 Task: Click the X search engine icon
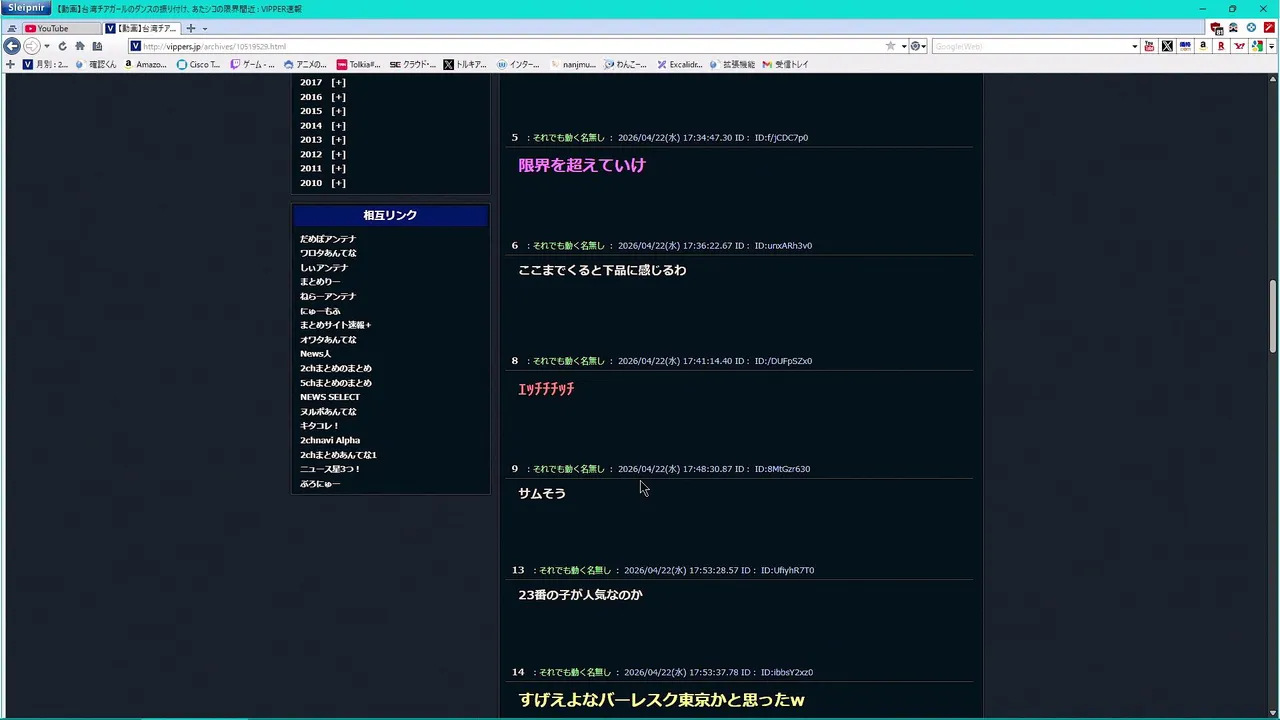[x=1167, y=46]
